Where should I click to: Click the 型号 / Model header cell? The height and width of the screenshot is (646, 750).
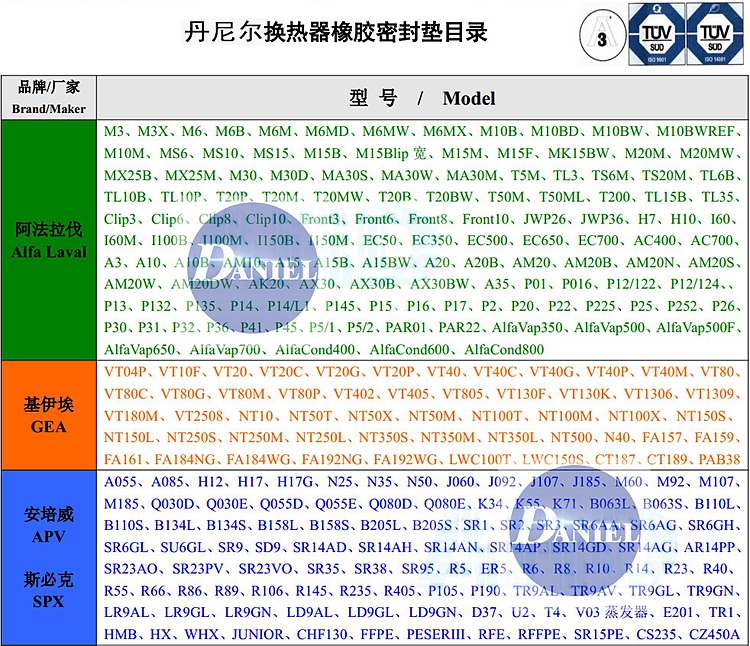[x=422, y=98]
